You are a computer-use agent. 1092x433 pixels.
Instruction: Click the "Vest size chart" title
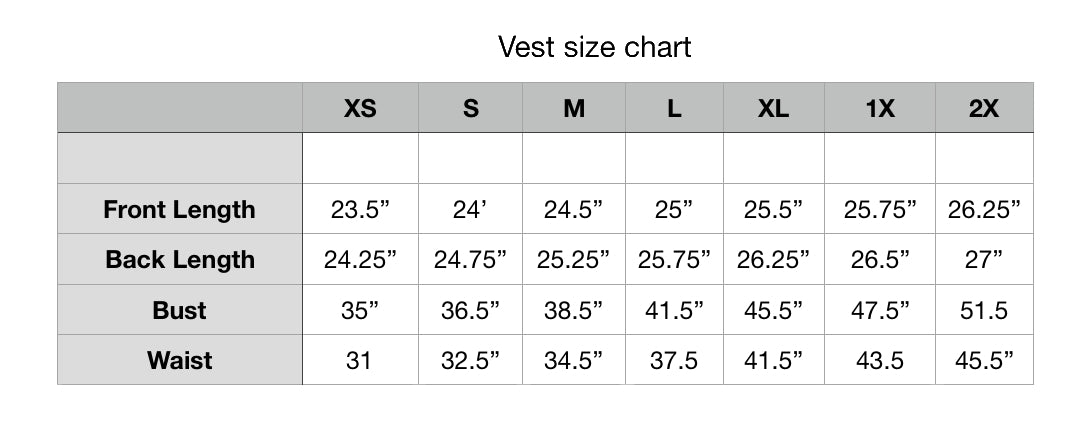tap(594, 47)
